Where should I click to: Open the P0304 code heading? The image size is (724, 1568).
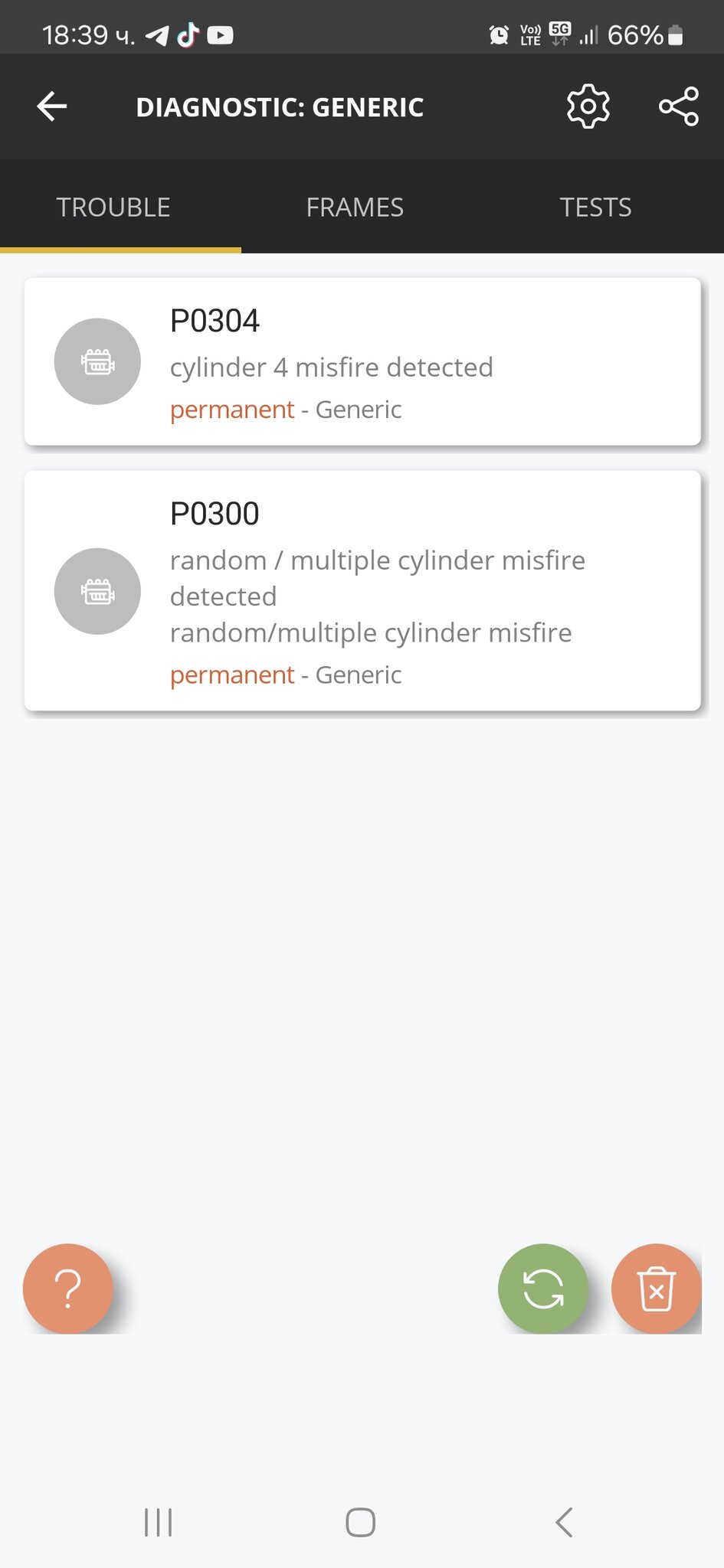(215, 321)
